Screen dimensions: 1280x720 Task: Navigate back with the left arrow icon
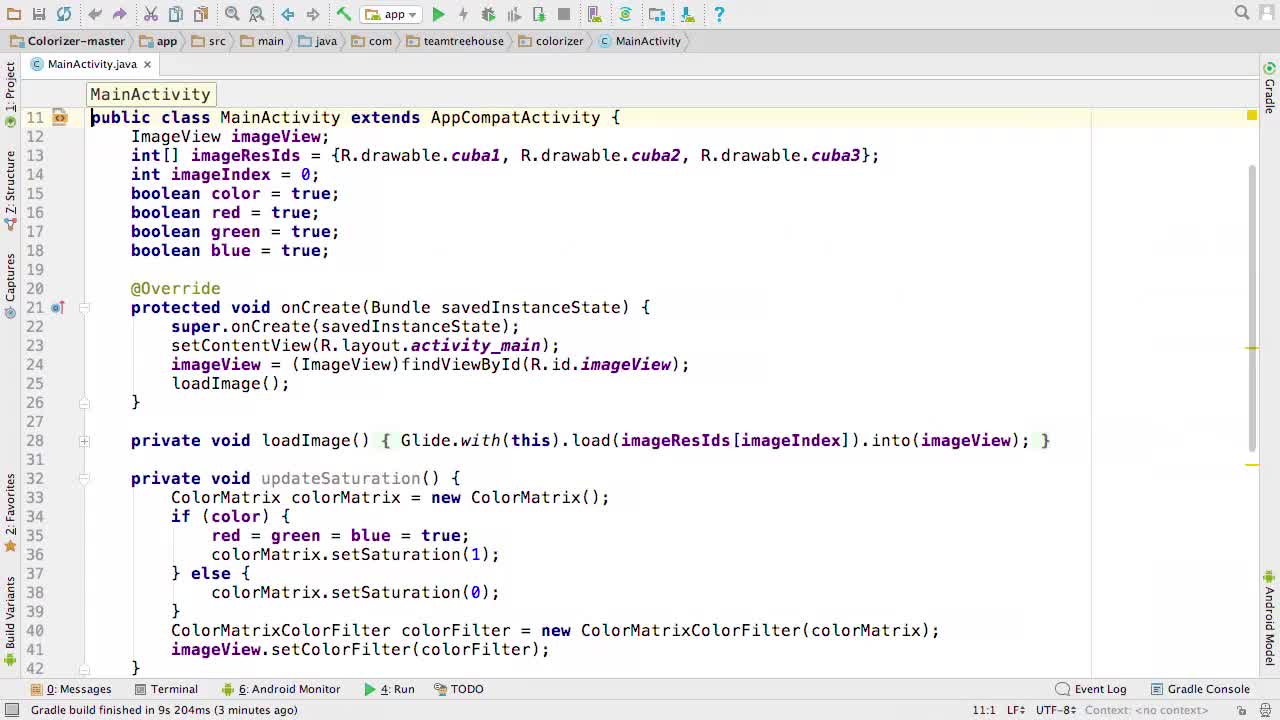coord(288,14)
